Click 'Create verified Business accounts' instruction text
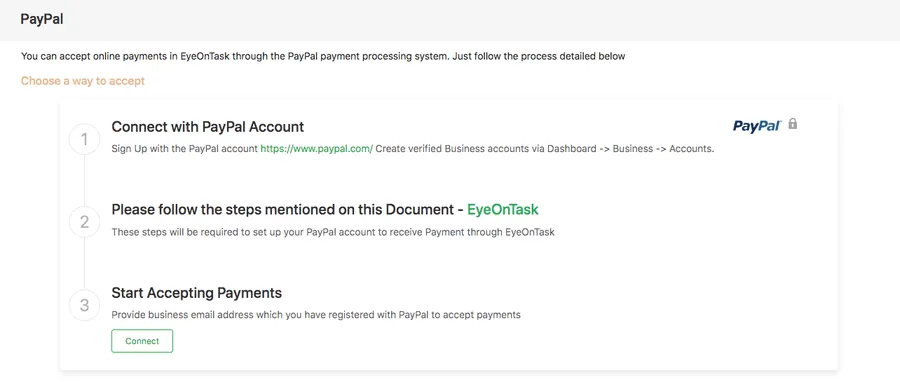This screenshot has width=900, height=382. point(545,149)
